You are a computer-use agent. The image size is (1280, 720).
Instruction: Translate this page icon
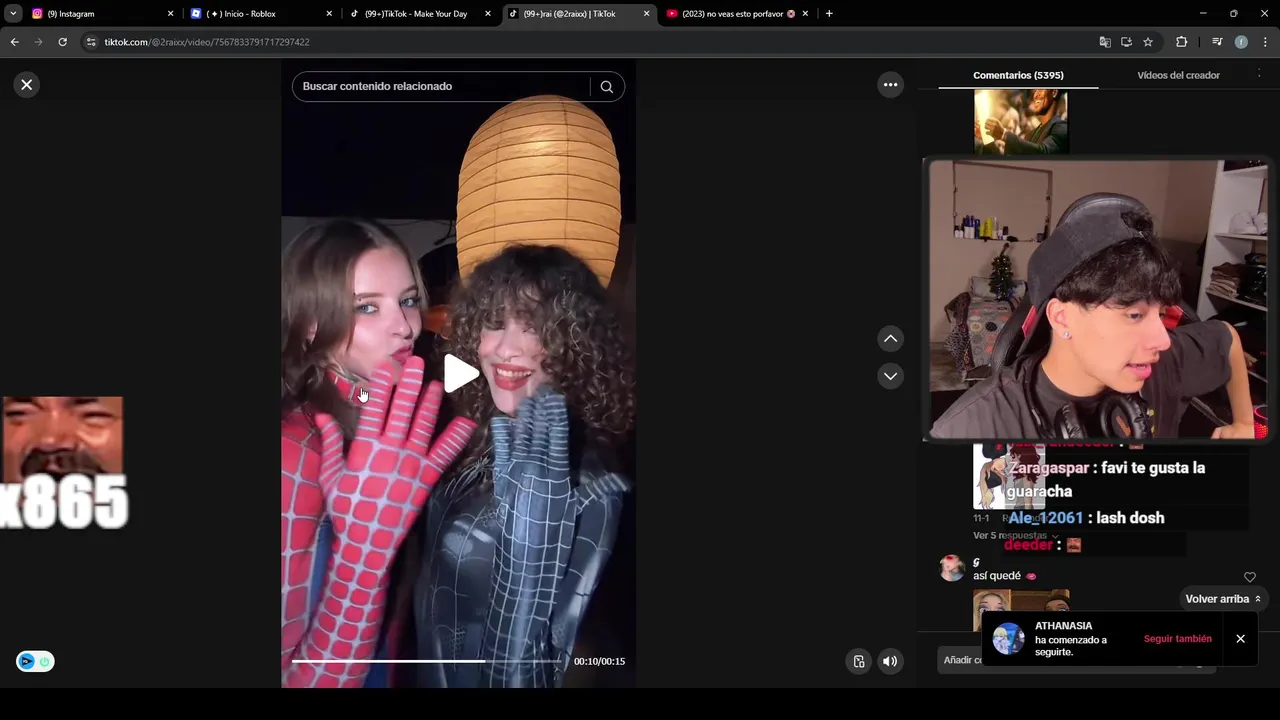pos(1105,42)
